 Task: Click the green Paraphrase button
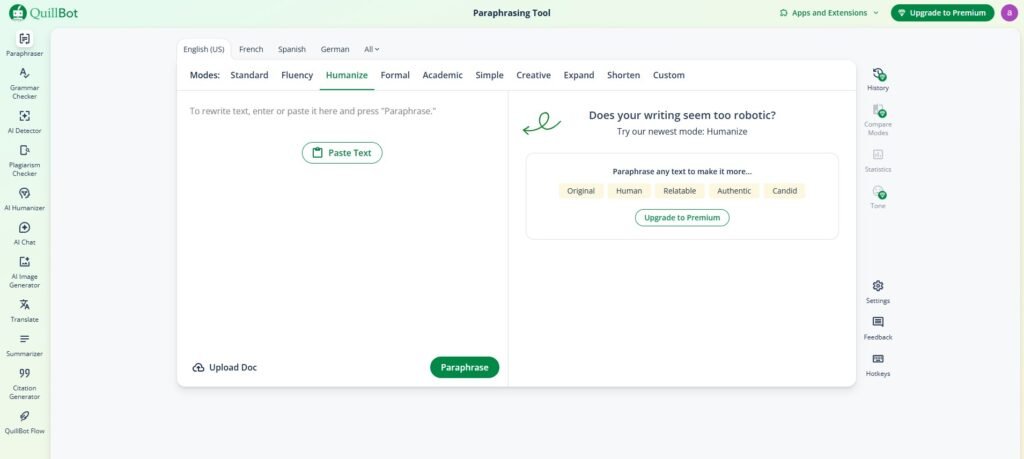pos(464,367)
